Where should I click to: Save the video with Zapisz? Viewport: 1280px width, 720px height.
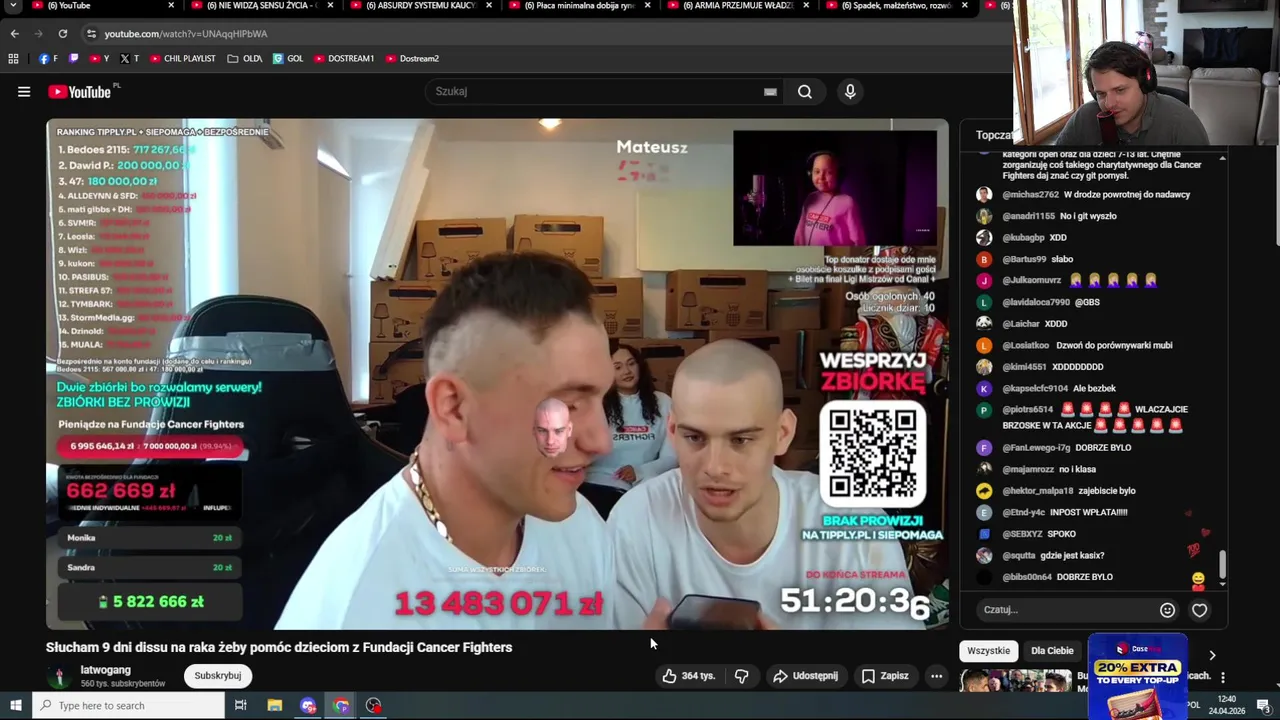(x=885, y=676)
